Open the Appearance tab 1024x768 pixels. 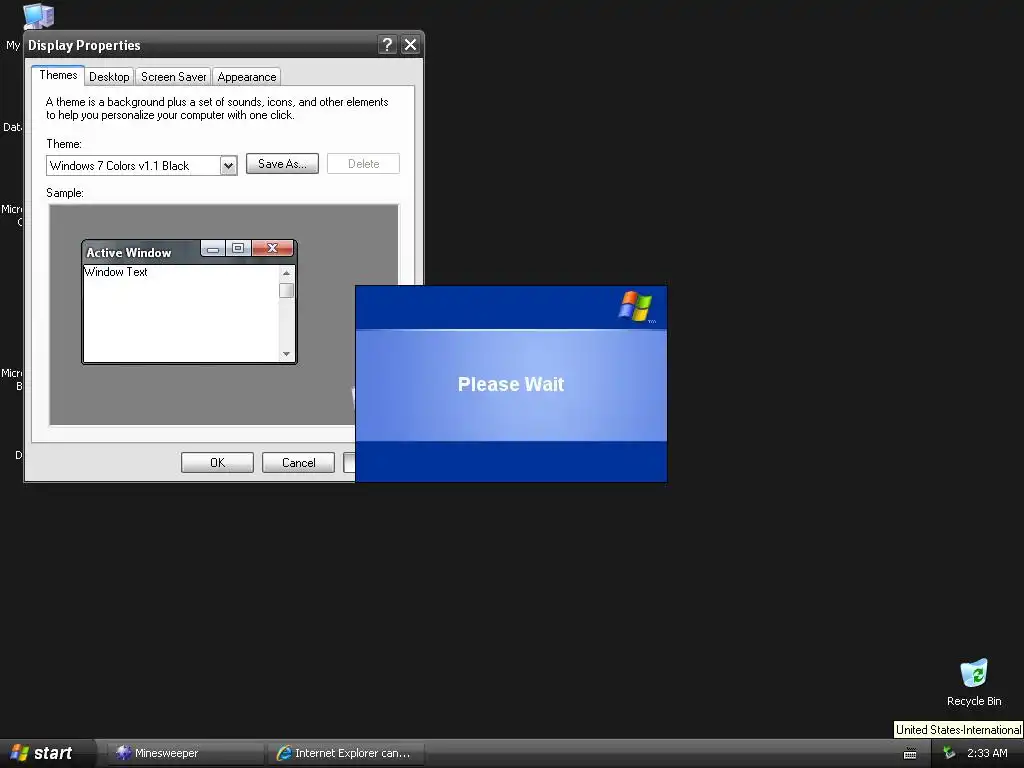(x=247, y=76)
